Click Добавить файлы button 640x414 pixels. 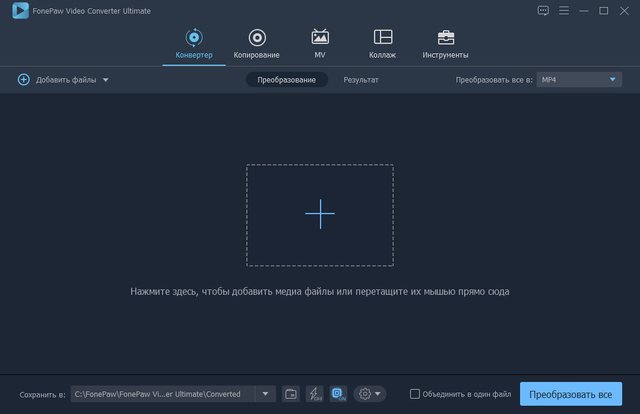click(57, 79)
